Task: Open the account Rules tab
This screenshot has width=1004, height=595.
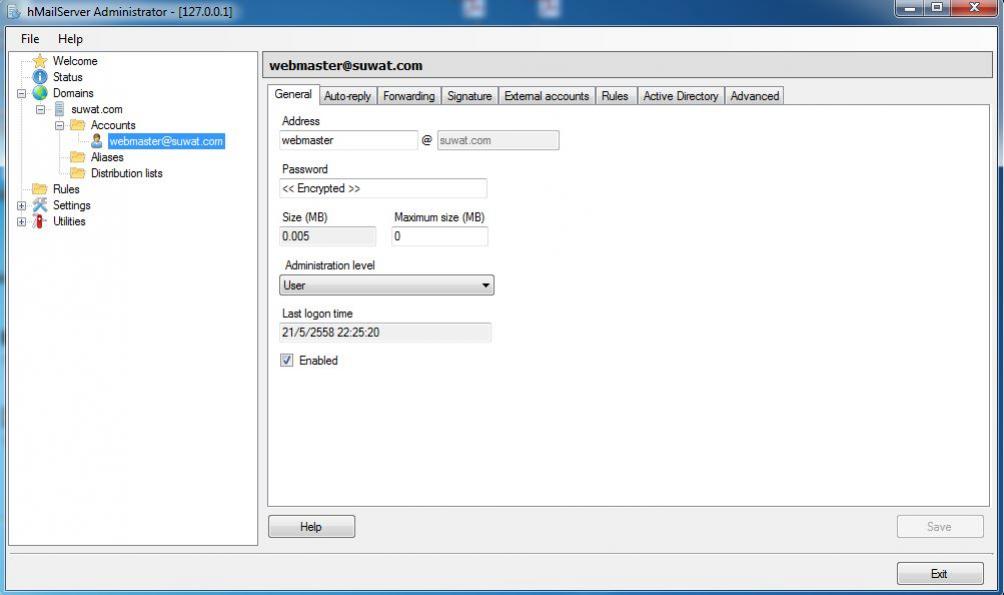Action: (615, 96)
